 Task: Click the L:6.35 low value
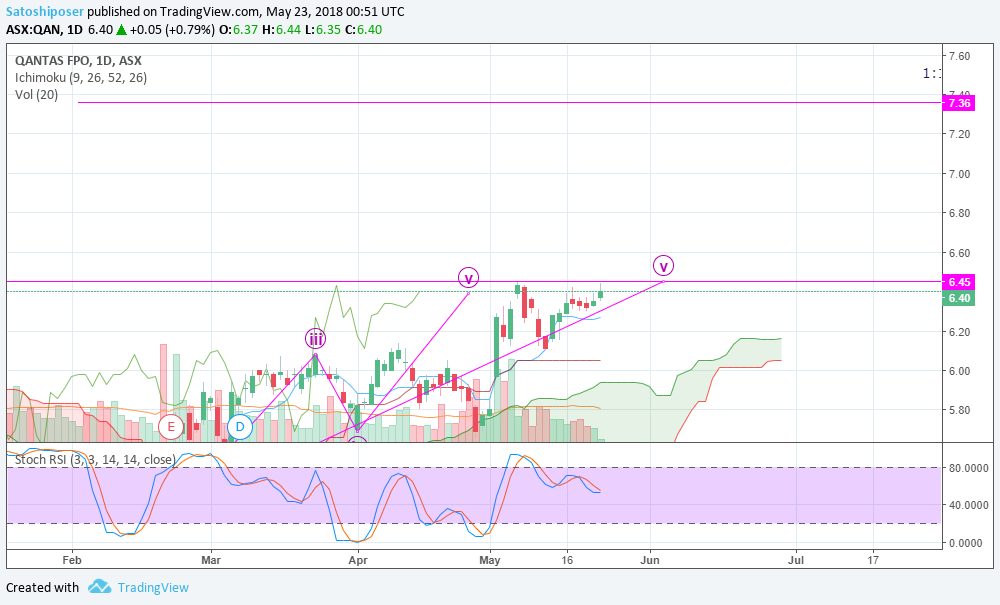[x=323, y=29]
